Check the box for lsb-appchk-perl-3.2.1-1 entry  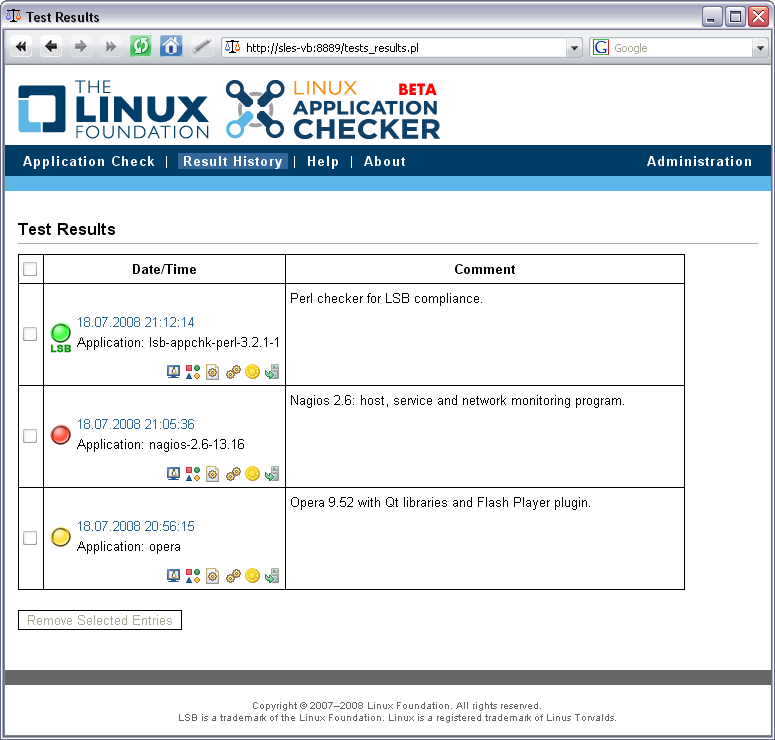tap(30, 334)
